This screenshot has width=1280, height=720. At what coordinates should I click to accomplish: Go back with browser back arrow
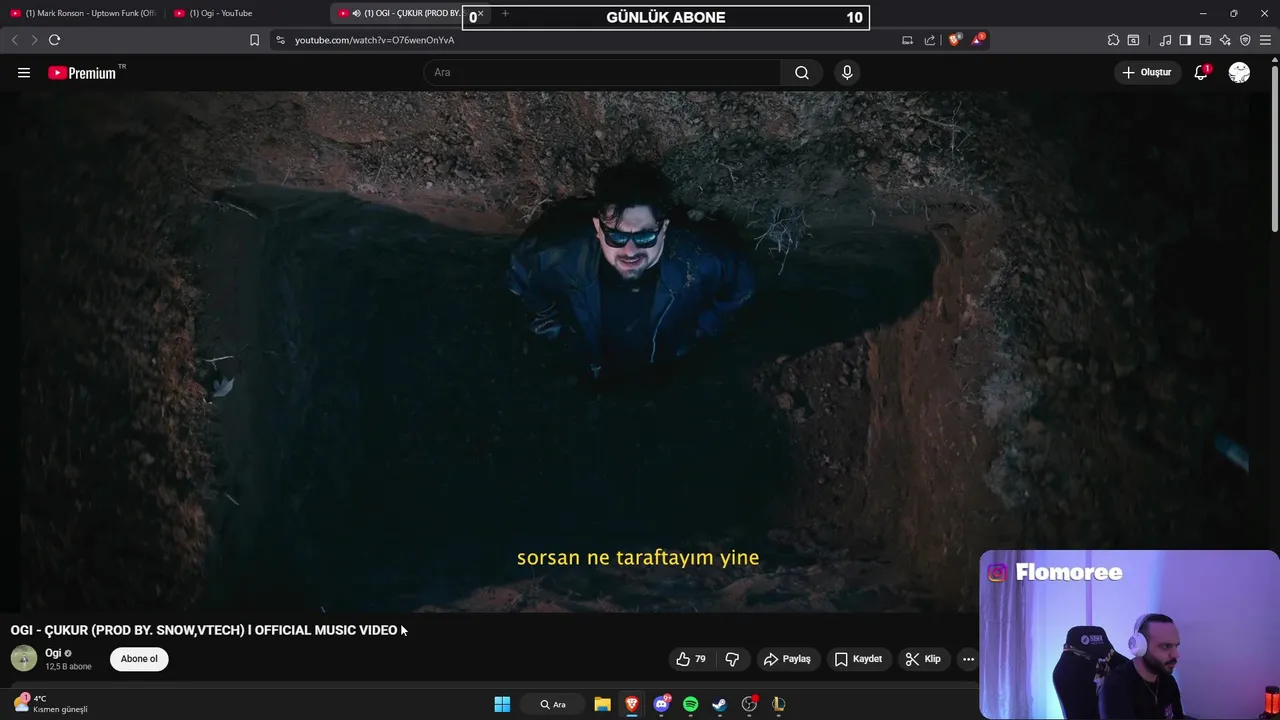click(14, 40)
